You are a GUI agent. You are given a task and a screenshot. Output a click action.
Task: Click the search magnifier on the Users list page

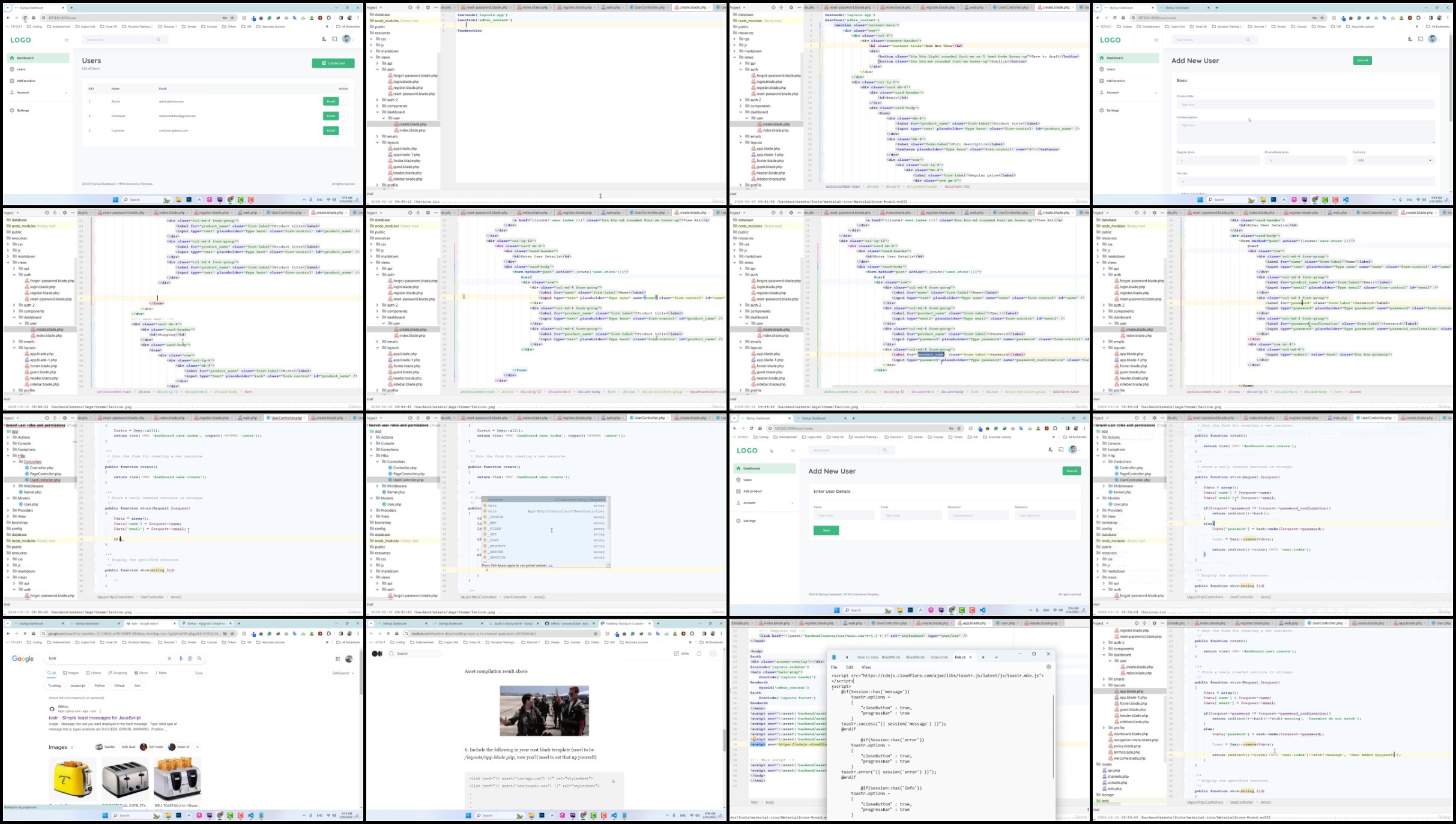click(x=159, y=40)
